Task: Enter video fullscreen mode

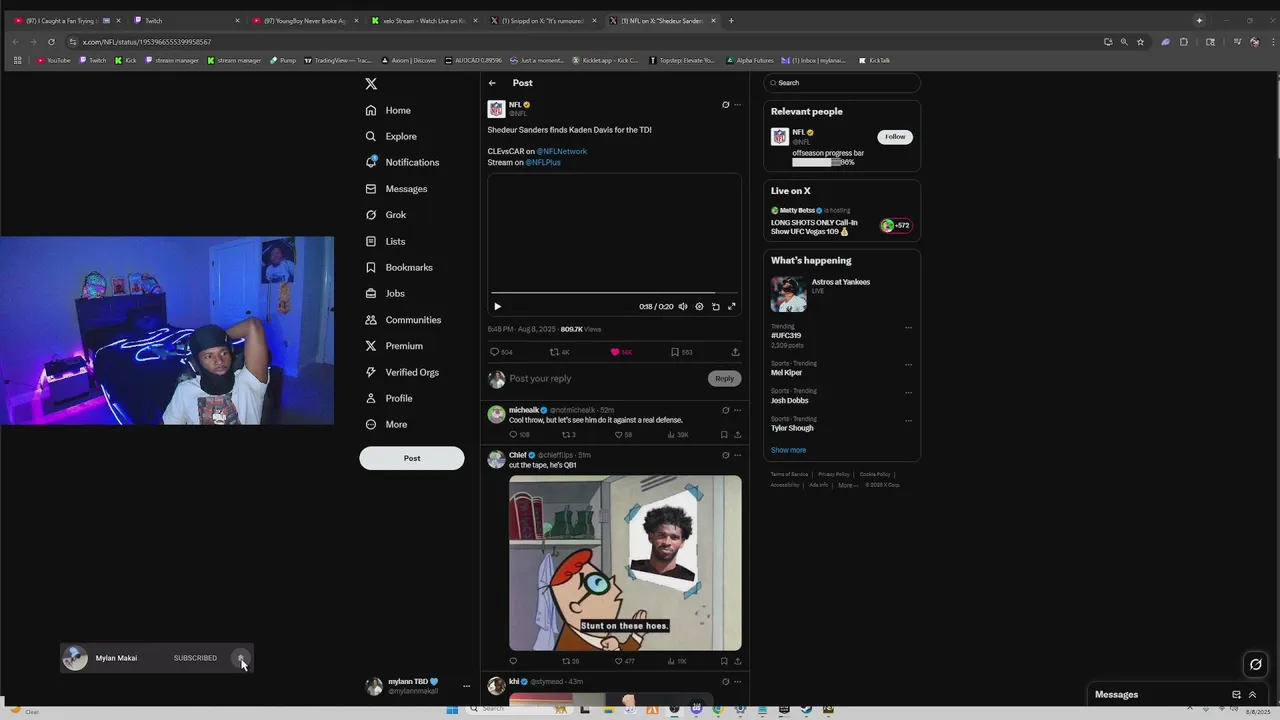Action: (x=731, y=307)
